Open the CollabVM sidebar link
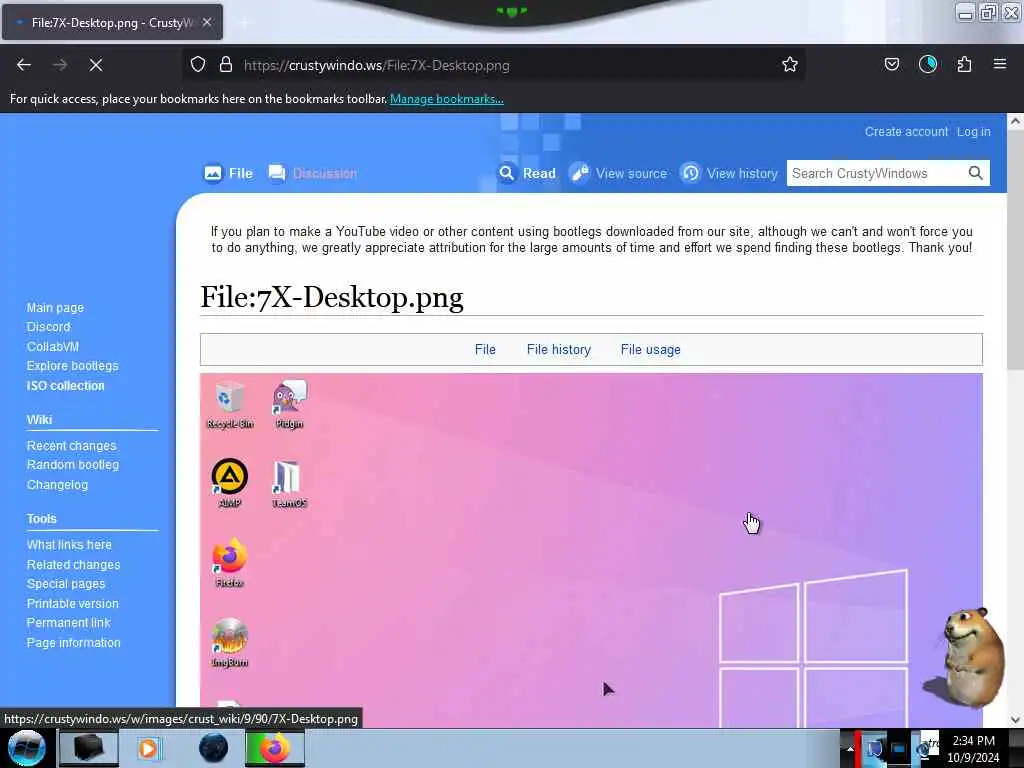The height and width of the screenshot is (768, 1024). [53, 347]
